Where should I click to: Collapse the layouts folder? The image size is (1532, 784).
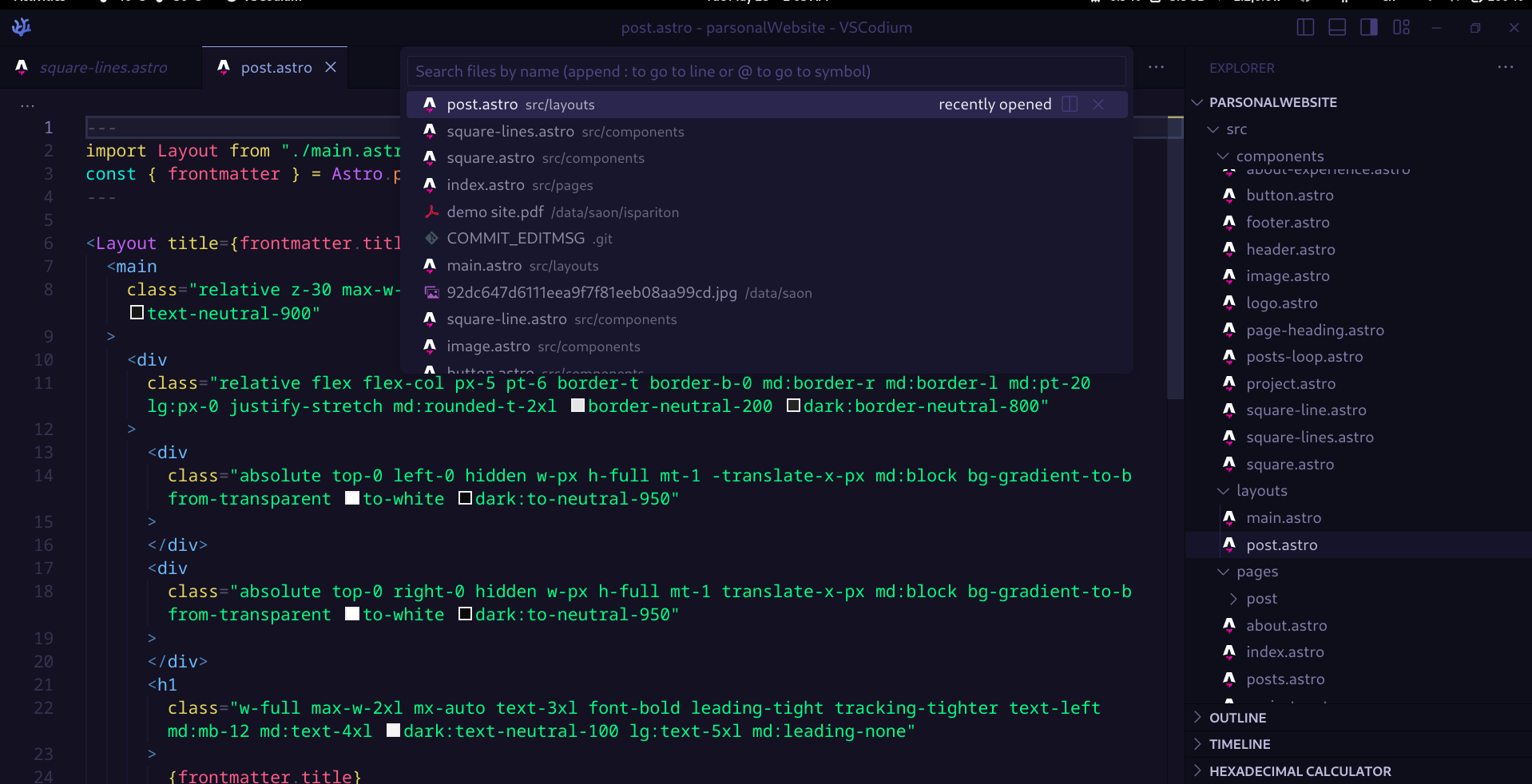point(1224,490)
